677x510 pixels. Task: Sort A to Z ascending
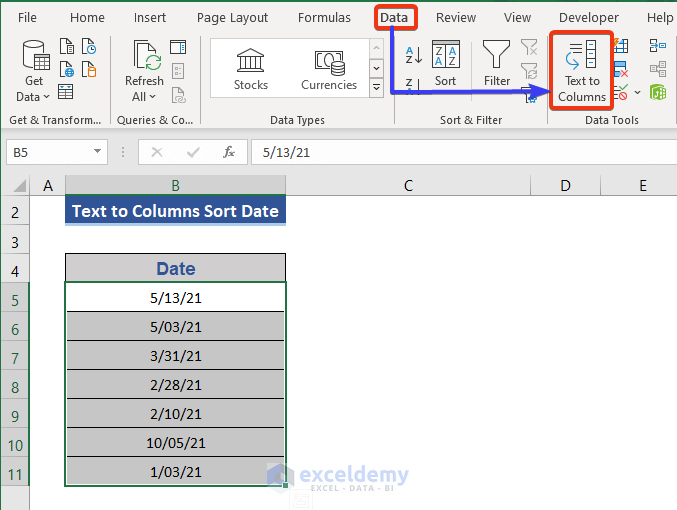[x=413, y=55]
